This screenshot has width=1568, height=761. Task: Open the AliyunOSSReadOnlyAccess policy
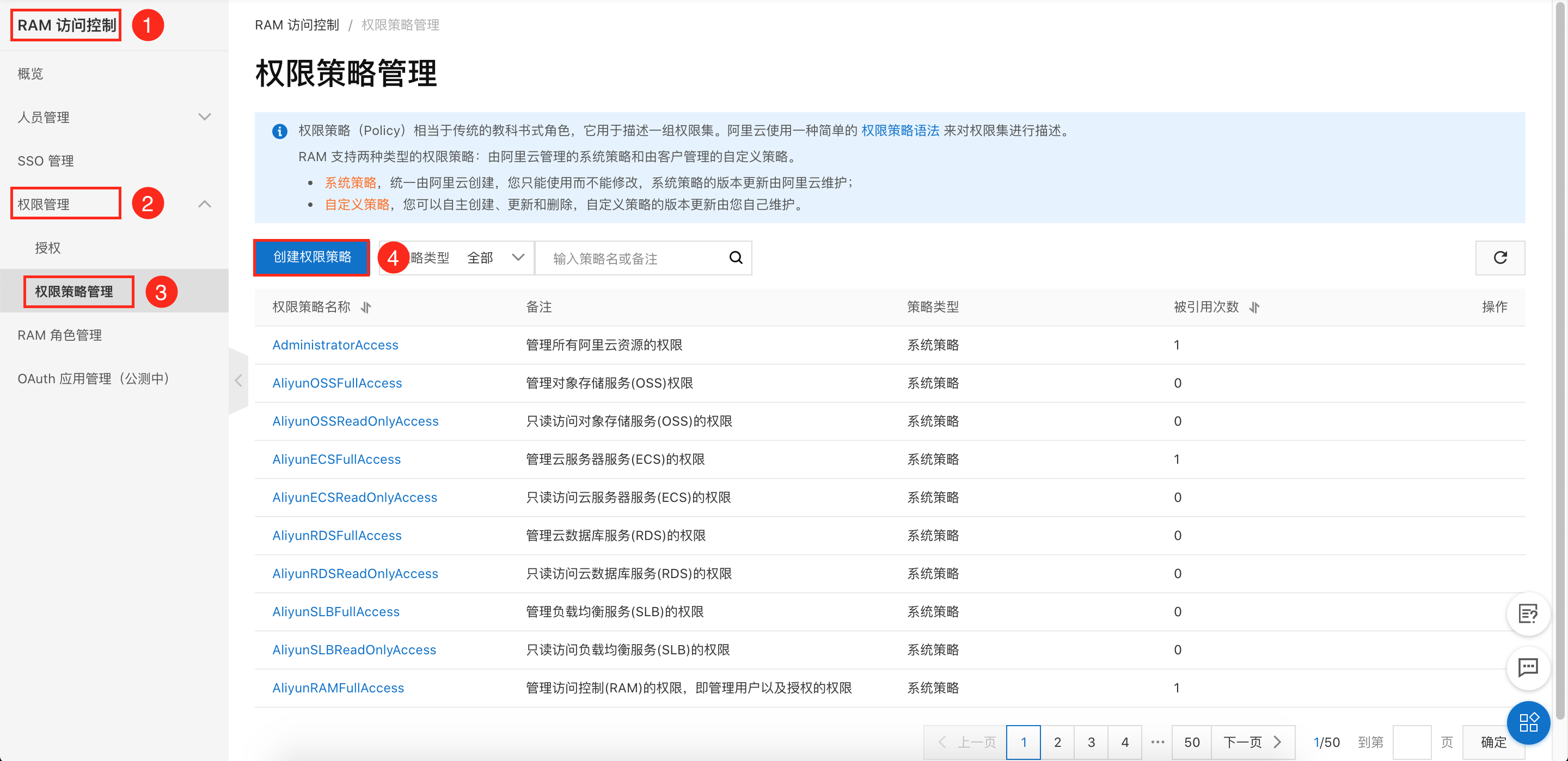click(x=355, y=421)
